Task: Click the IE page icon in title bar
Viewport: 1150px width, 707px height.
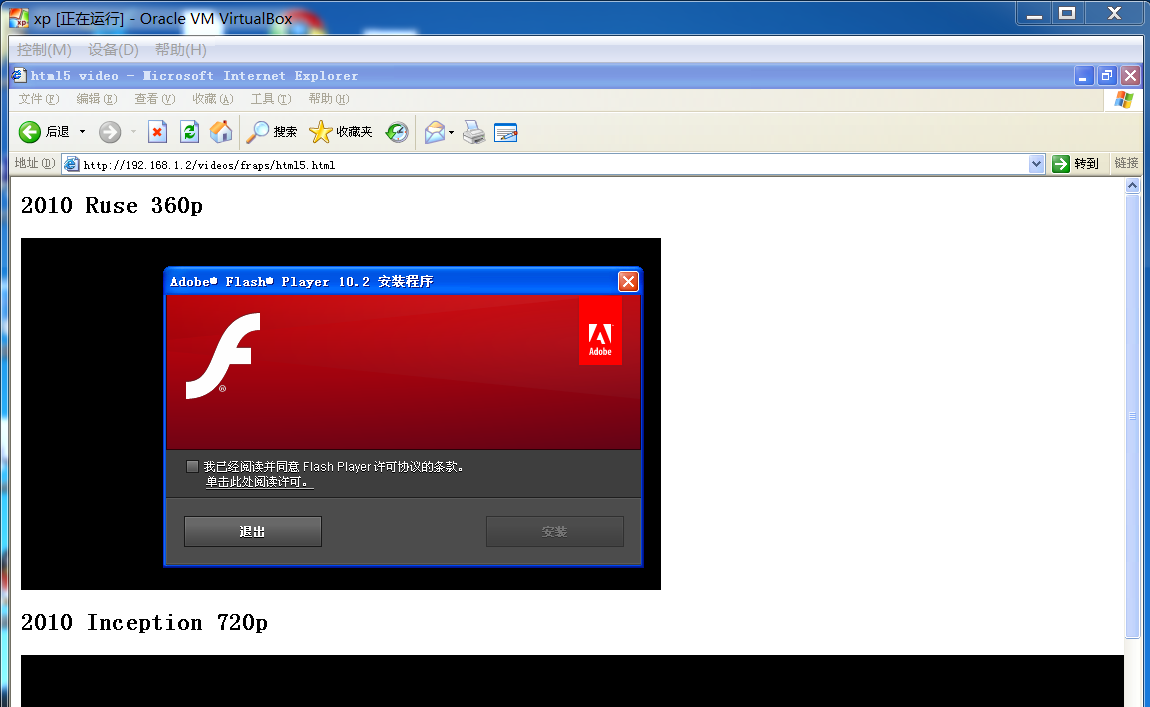Action: [19, 76]
